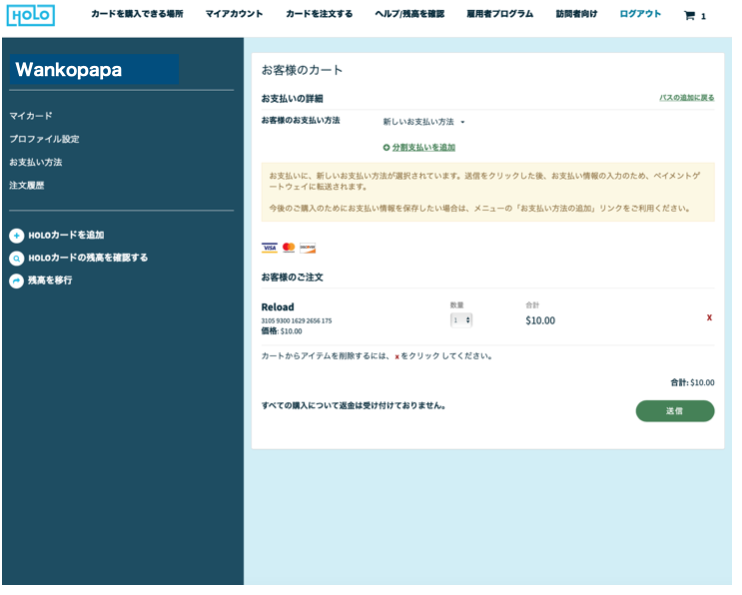The height and width of the screenshot is (595, 742).
Task: Click the ログアウト link
Action: coord(640,14)
